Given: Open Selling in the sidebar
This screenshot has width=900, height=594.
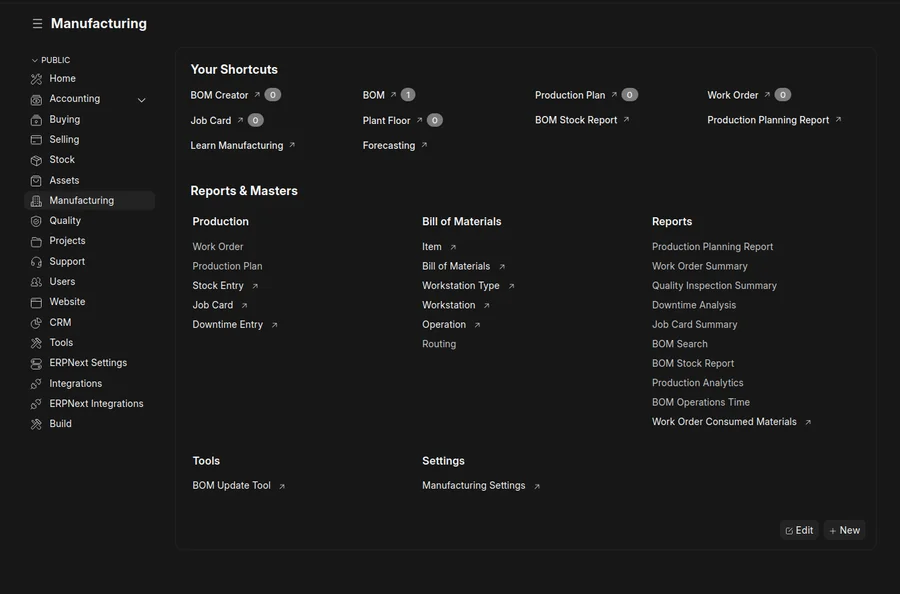Looking at the screenshot, I should click(x=90, y=139).
